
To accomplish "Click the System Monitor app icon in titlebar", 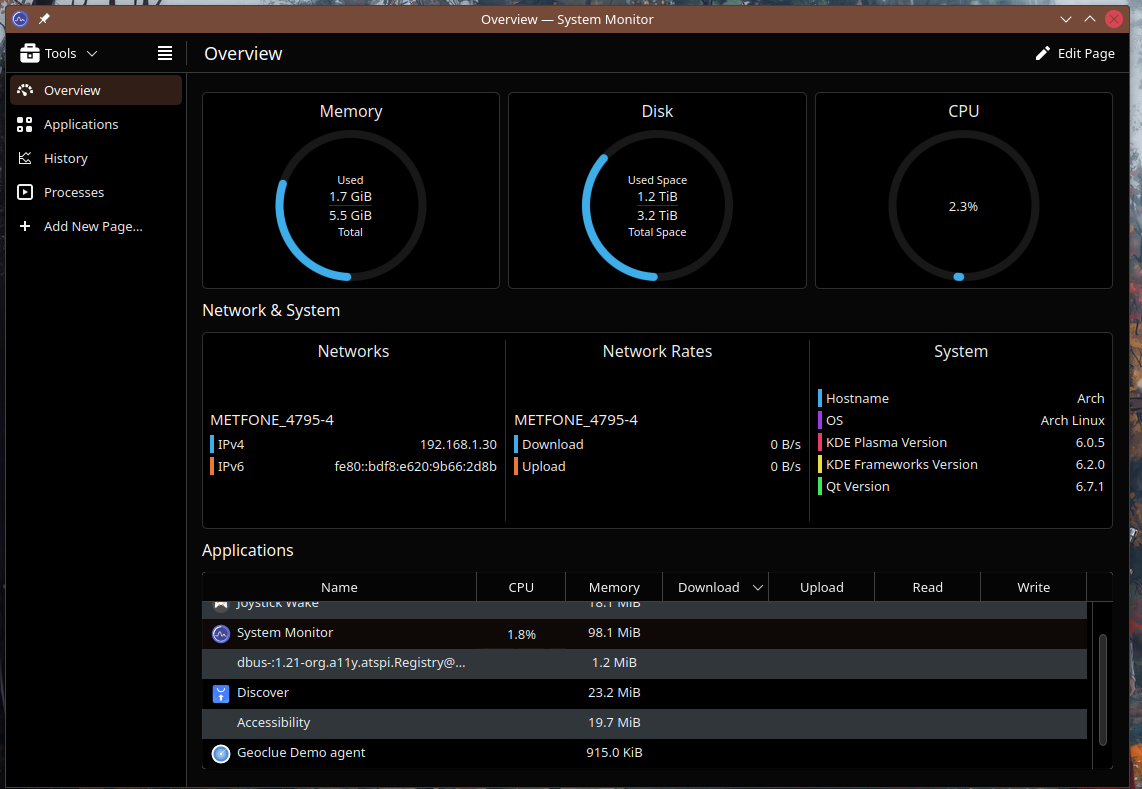I will pos(20,19).
